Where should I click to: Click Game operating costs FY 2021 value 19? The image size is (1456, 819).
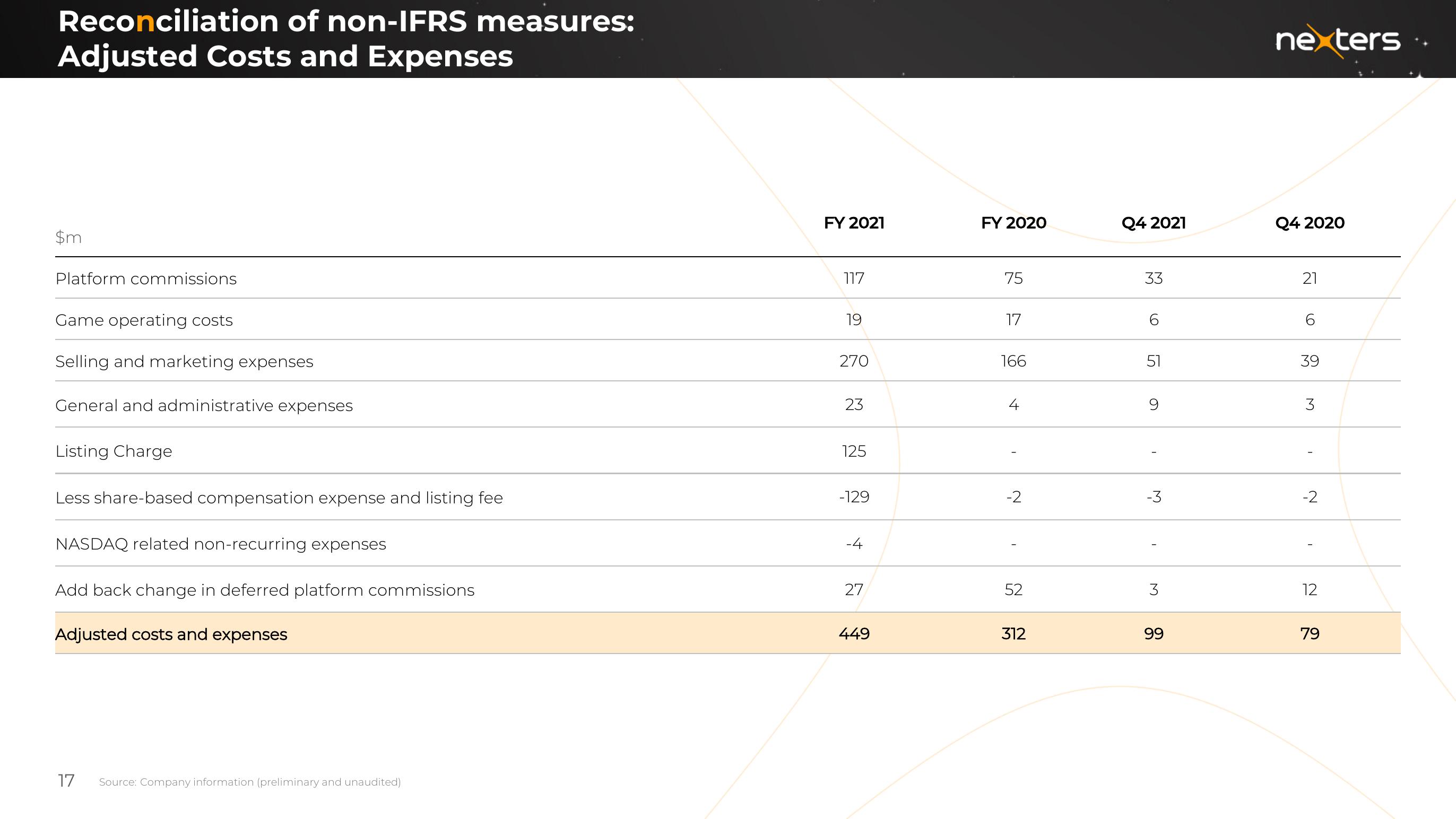click(x=854, y=319)
